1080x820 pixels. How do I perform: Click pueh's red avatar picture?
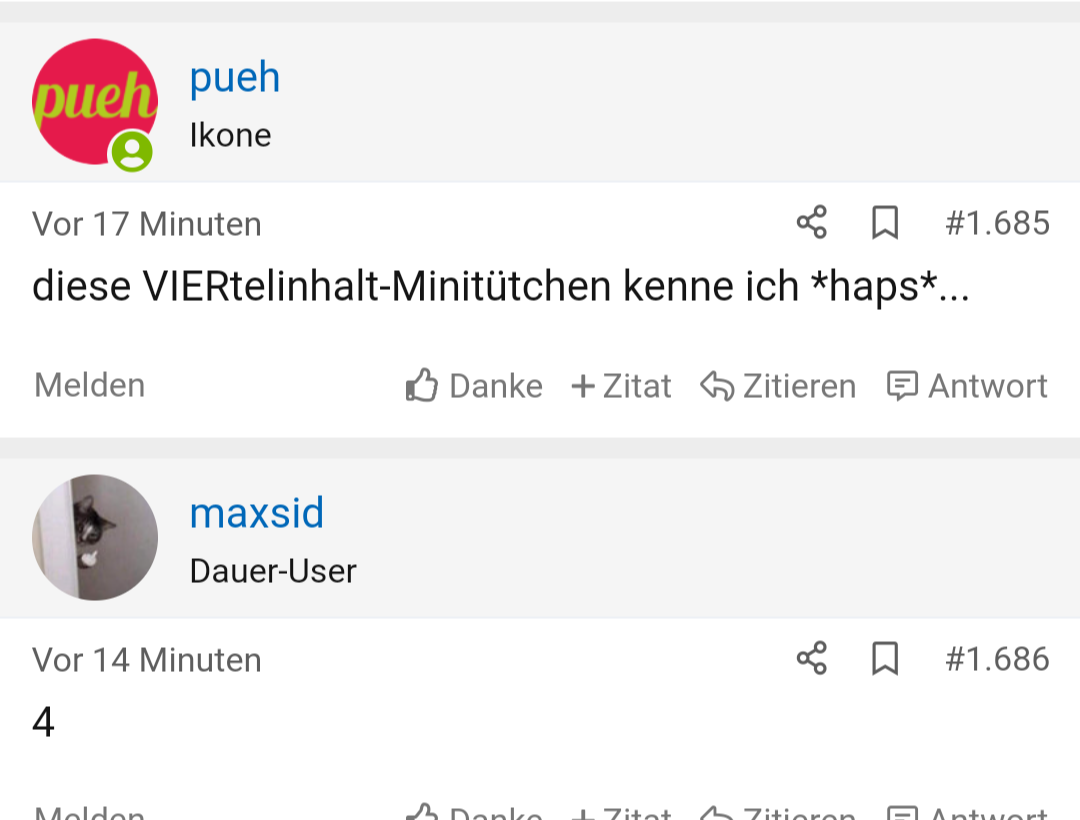point(90,97)
